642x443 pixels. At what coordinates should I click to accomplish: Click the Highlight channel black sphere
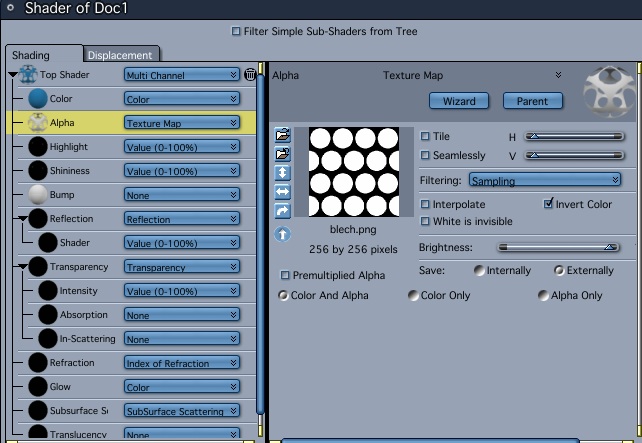tap(38, 147)
